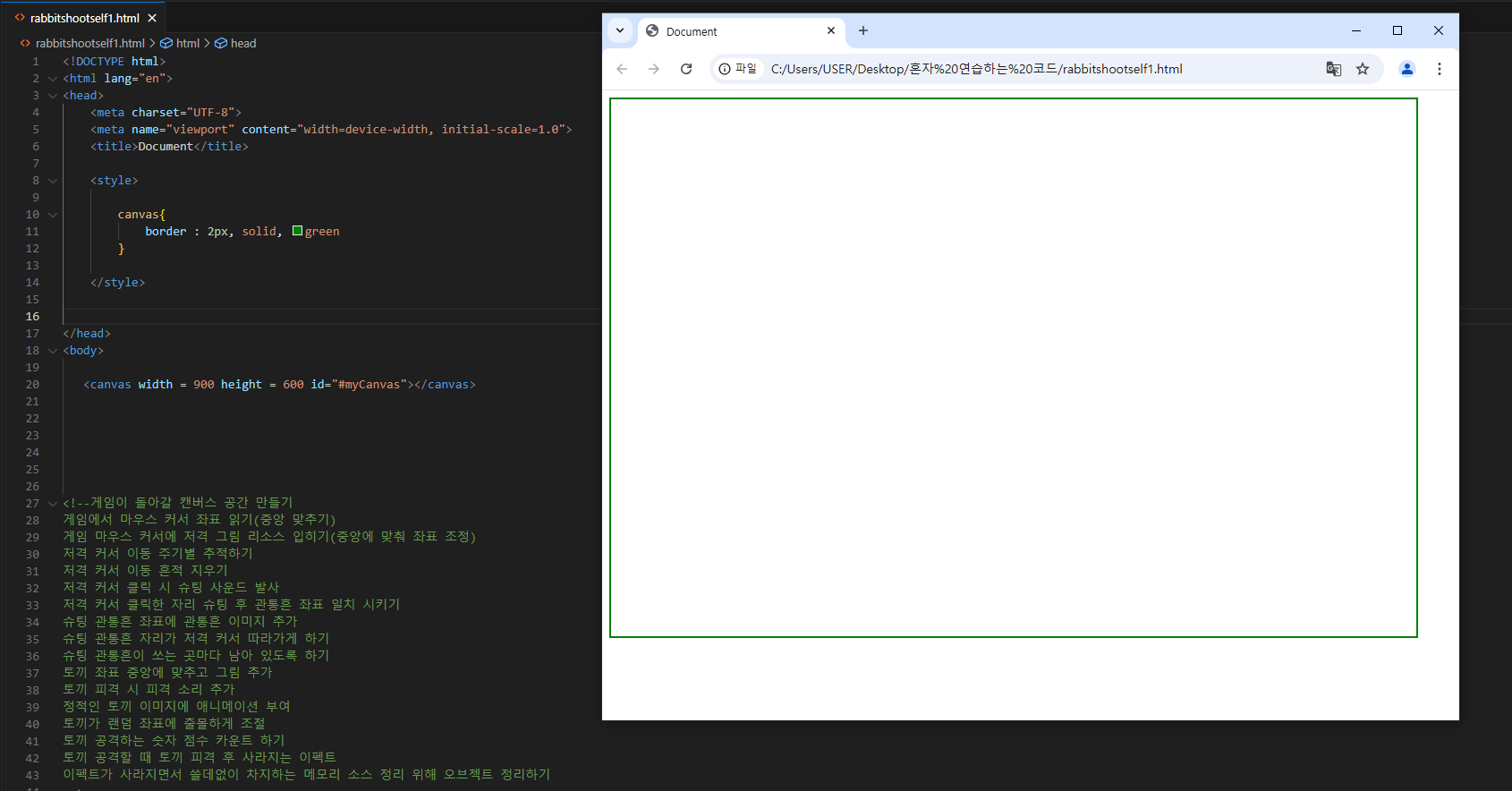
Task: Click the closing </style> tag
Action: (x=118, y=283)
